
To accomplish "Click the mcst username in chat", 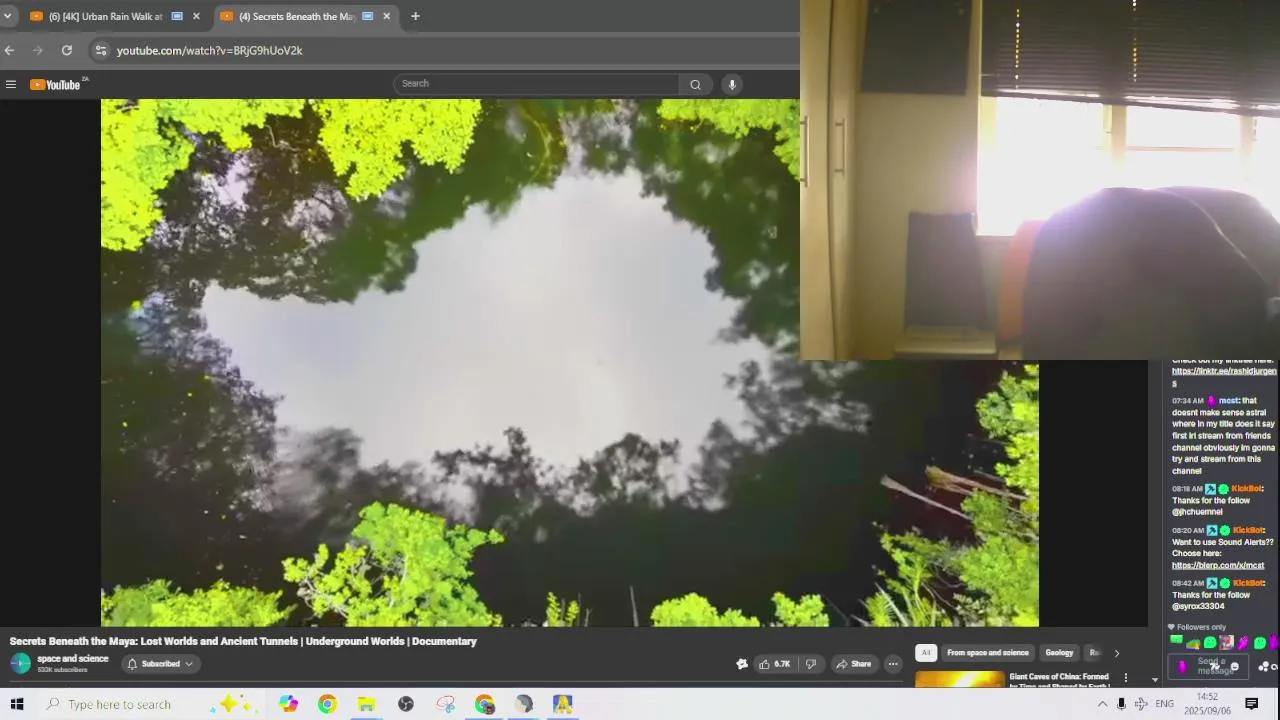I will coord(1228,401).
